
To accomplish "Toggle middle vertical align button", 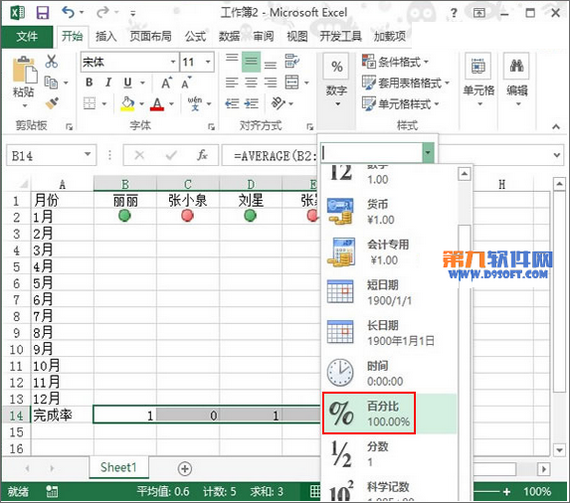I will [251, 62].
